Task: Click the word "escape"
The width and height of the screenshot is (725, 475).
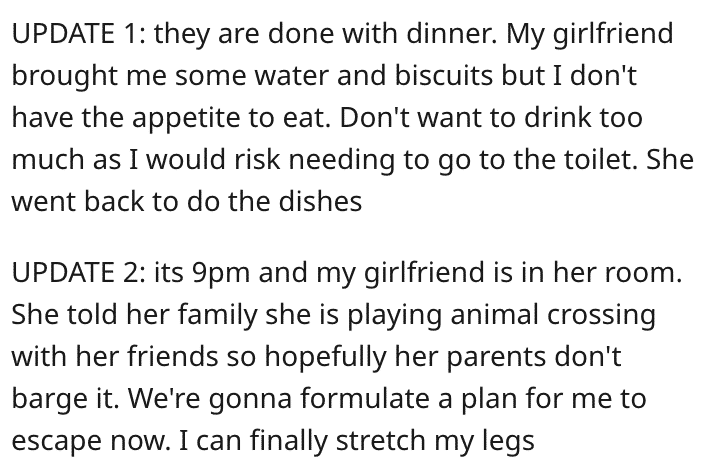Action: tap(56, 442)
